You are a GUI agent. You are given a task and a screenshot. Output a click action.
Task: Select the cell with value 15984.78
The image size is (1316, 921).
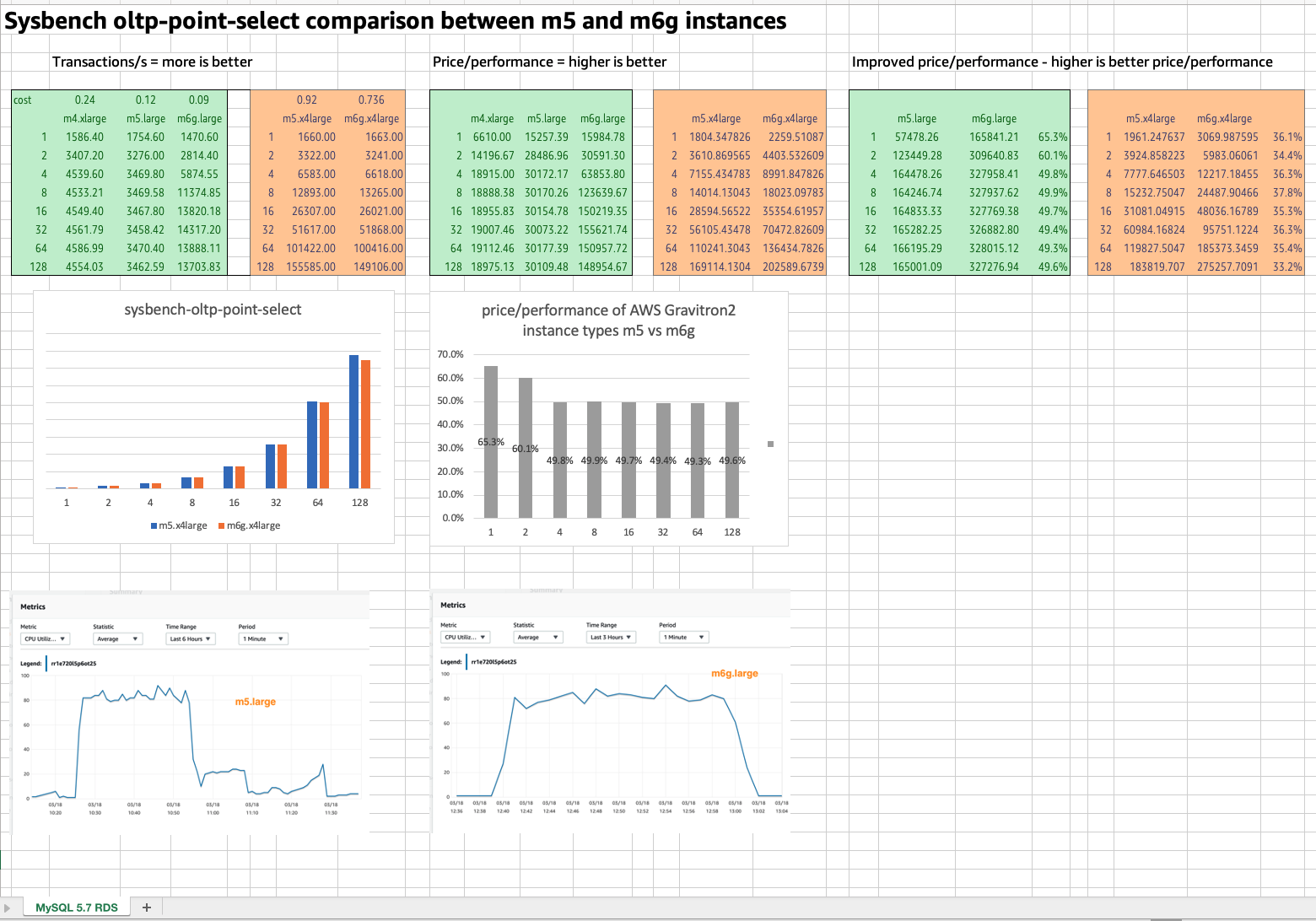point(602,137)
